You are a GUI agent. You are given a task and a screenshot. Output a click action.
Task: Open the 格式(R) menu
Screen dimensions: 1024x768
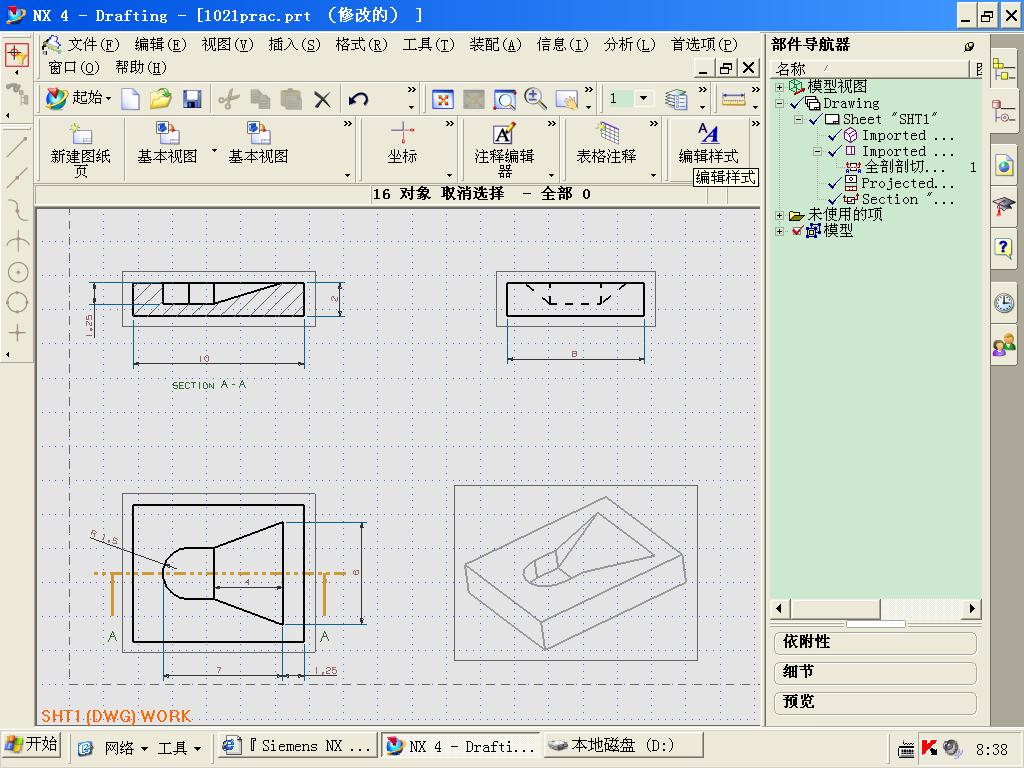pos(361,44)
